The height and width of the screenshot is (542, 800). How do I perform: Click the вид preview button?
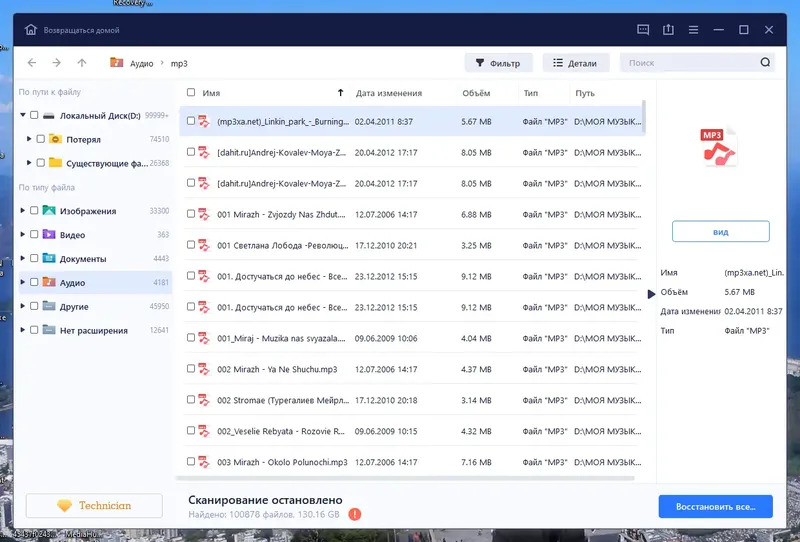coord(720,232)
